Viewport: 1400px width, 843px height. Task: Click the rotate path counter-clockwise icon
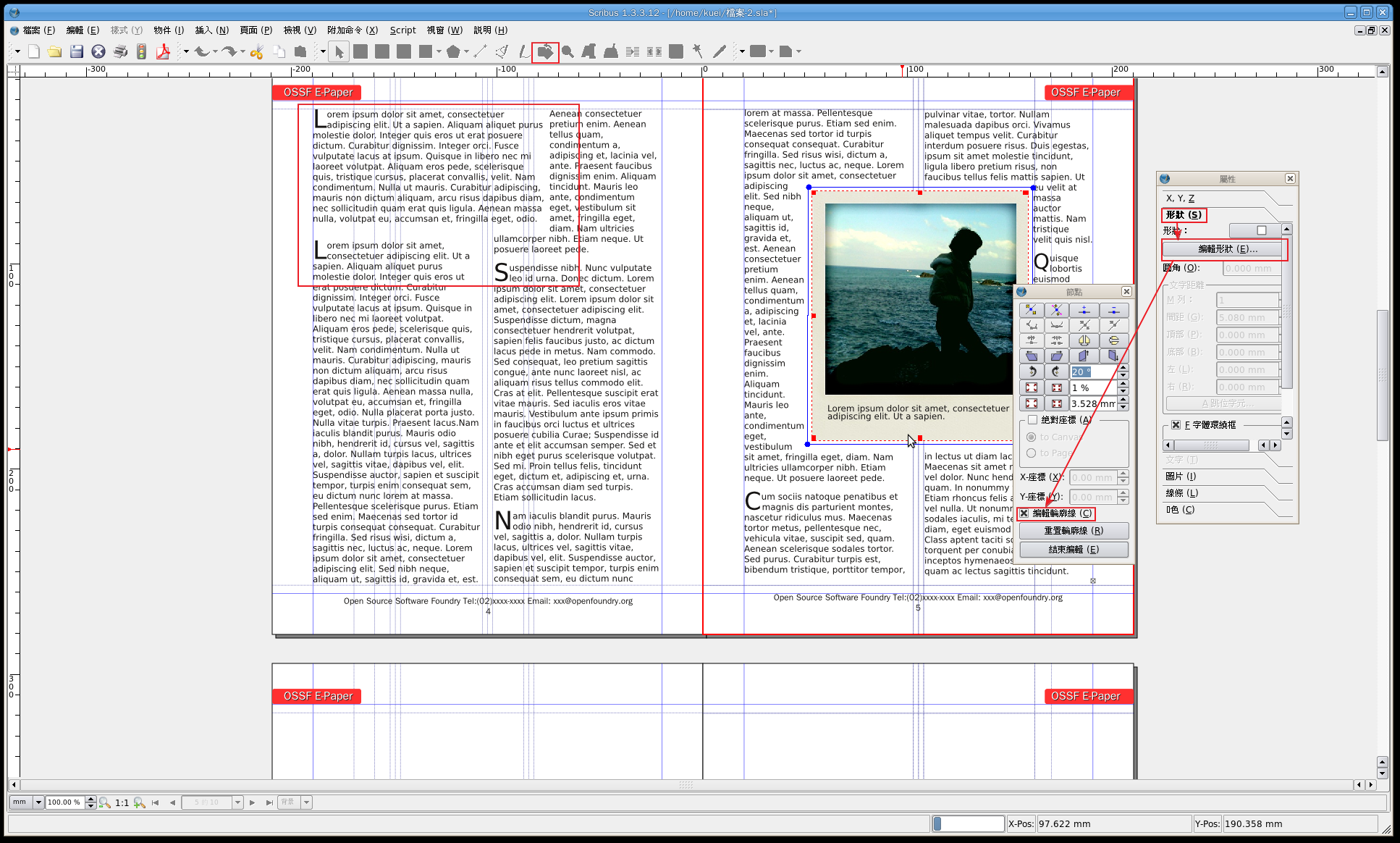point(1032,372)
